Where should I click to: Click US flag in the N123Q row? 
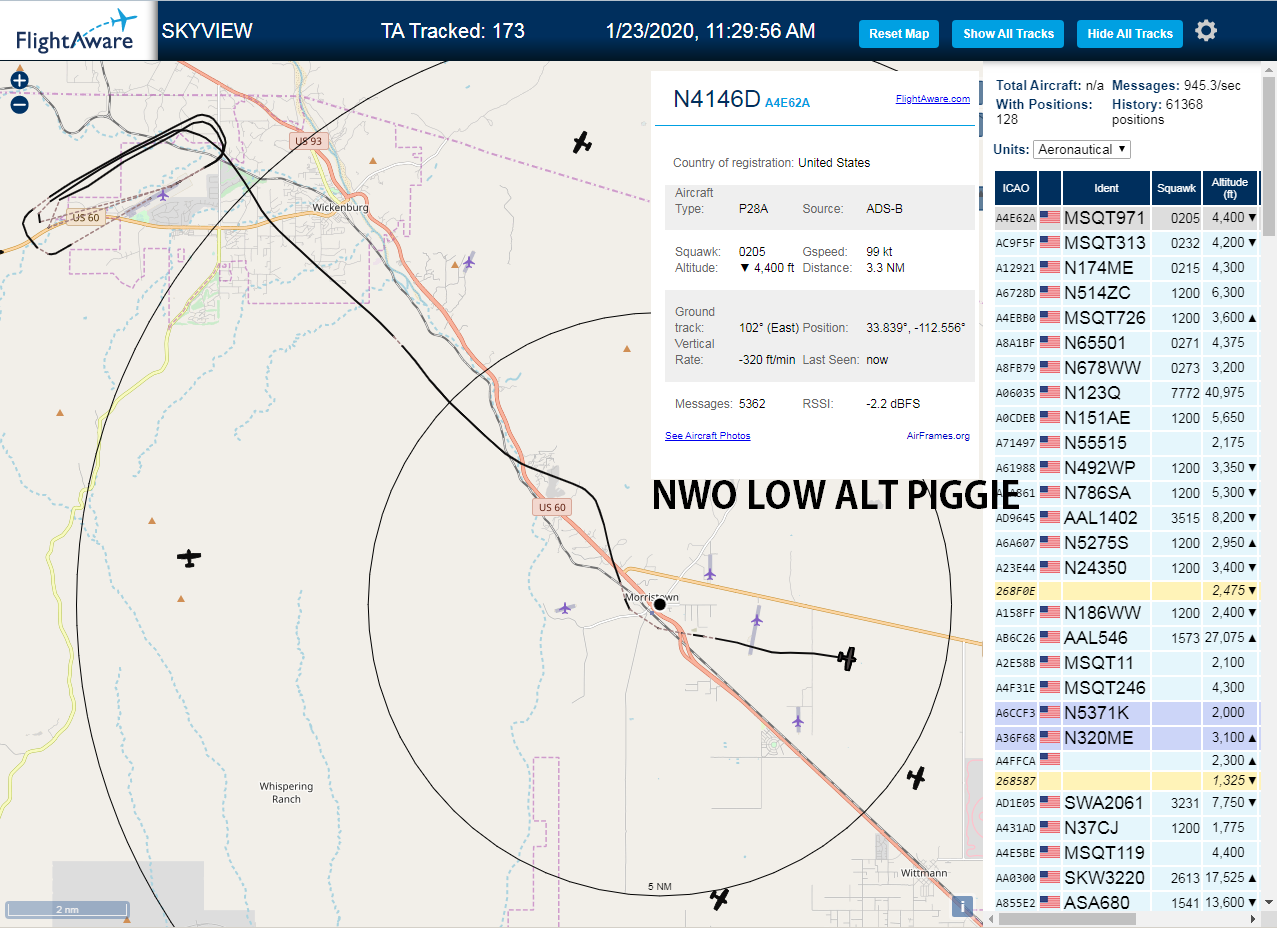pos(1050,393)
